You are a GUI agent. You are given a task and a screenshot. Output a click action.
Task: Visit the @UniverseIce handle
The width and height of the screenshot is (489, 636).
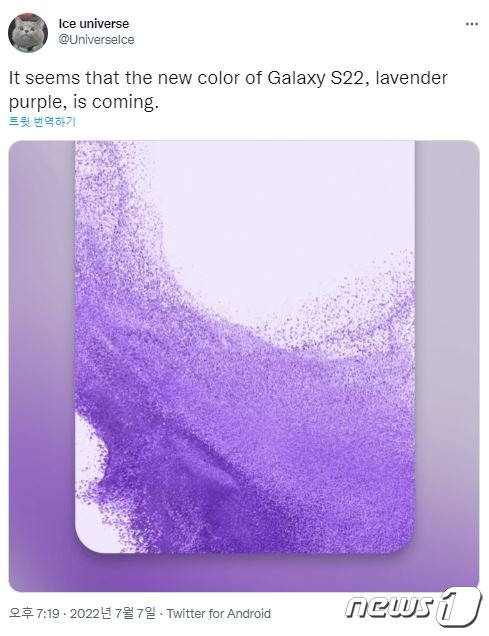coord(96,40)
